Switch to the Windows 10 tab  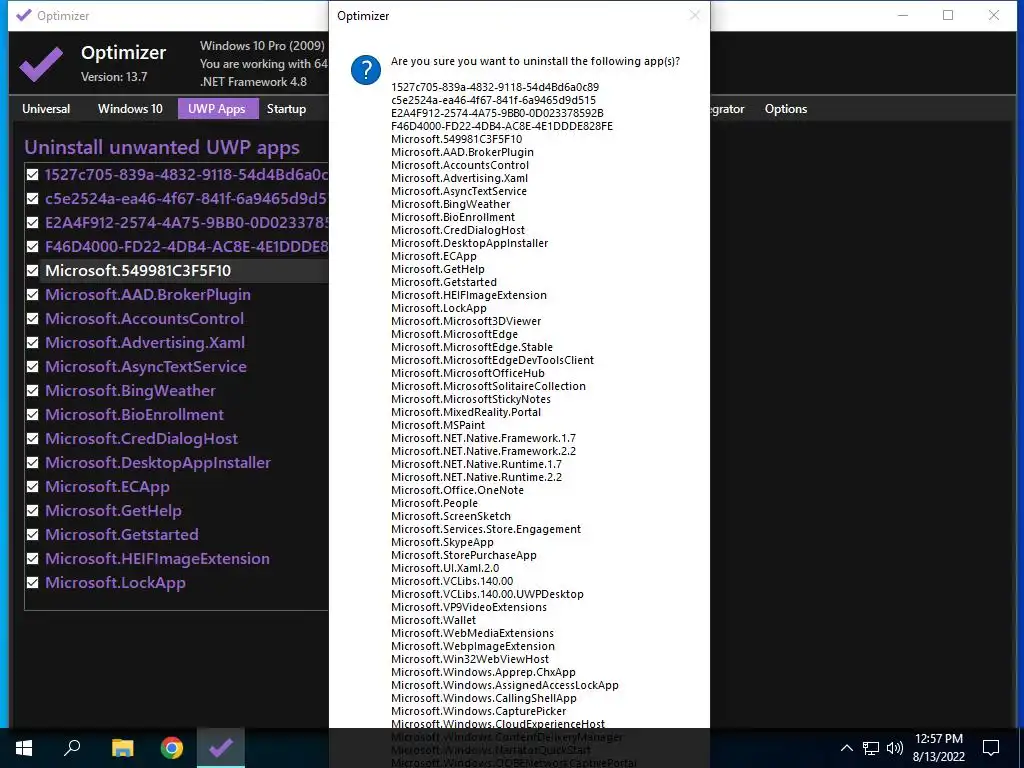tap(130, 109)
